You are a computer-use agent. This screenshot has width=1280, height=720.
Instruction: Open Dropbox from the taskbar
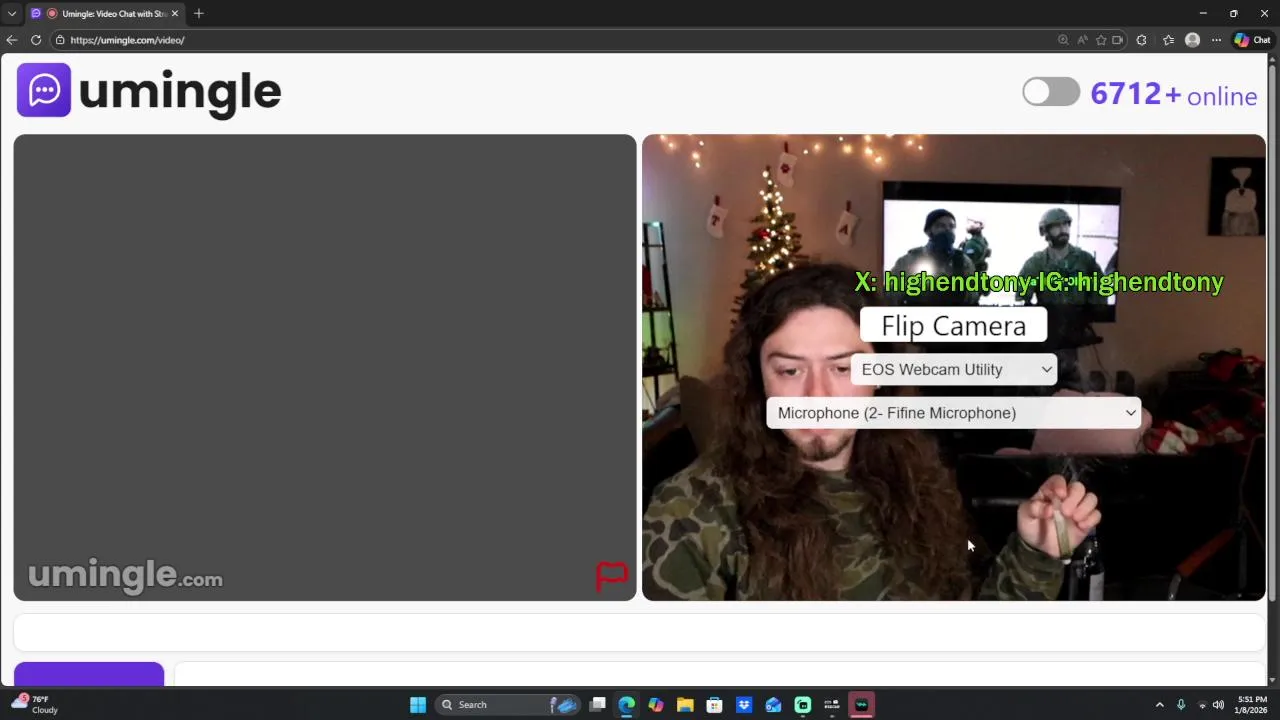pos(744,705)
